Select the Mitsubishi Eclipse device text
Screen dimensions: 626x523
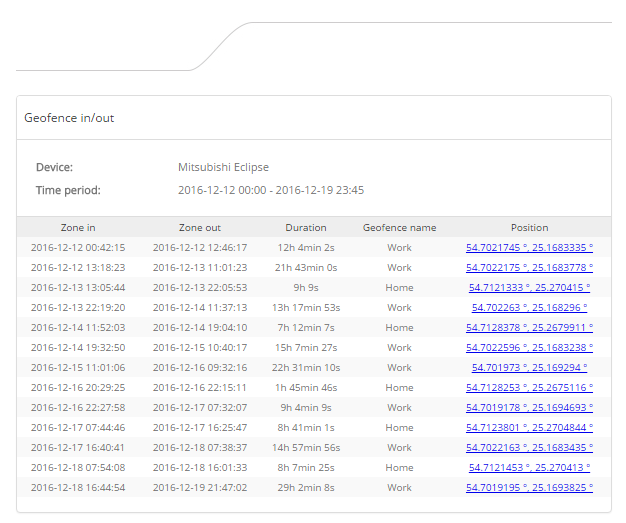tap(223, 167)
